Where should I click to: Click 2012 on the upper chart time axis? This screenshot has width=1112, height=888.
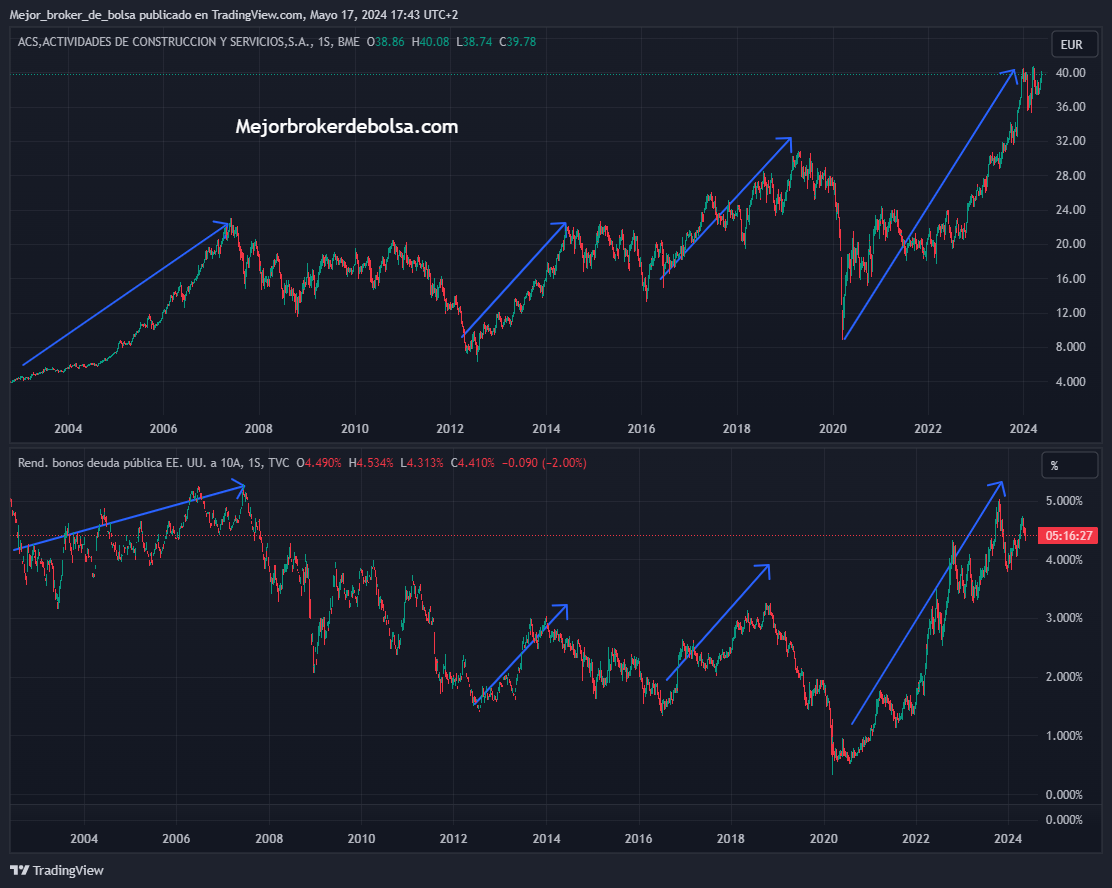pyautogui.click(x=450, y=428)
